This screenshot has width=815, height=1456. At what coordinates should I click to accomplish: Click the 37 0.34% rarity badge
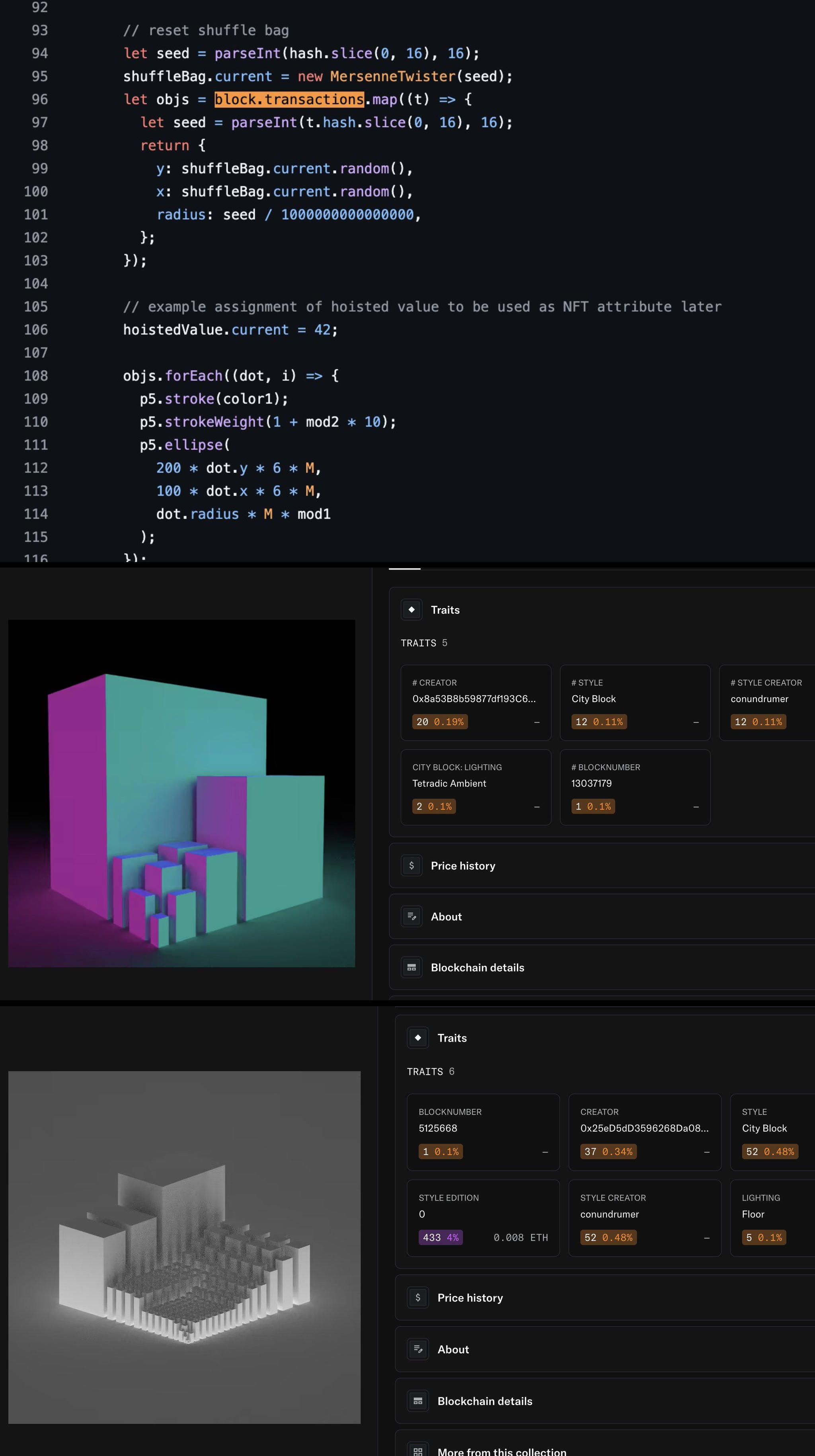coord(608,1152)
